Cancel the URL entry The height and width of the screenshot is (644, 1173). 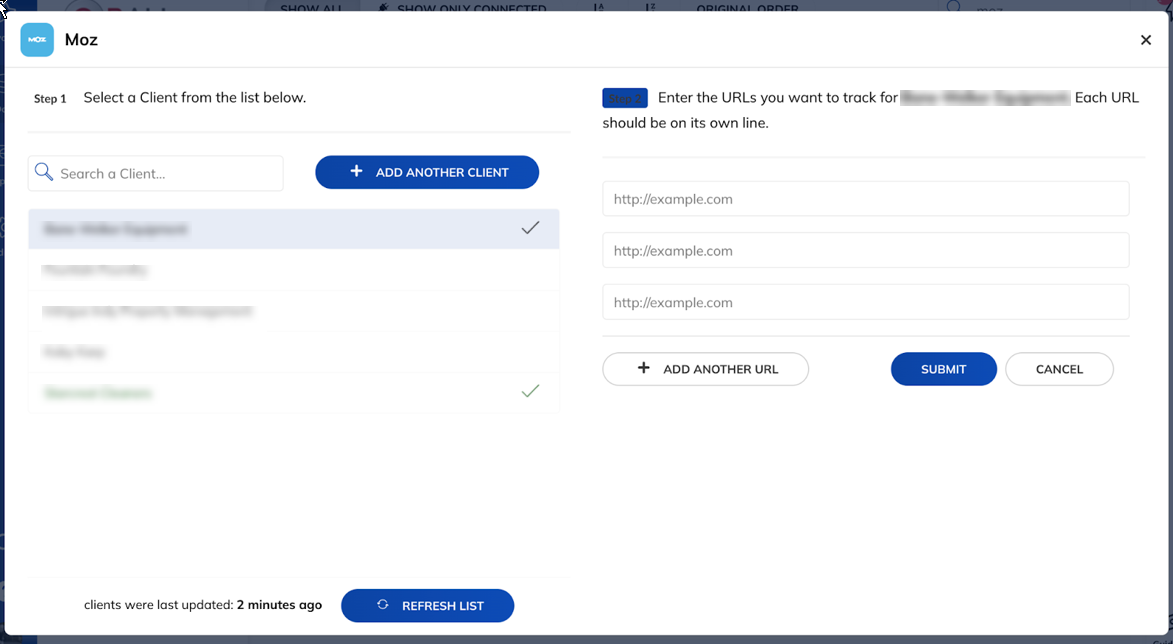point(1059,369)
